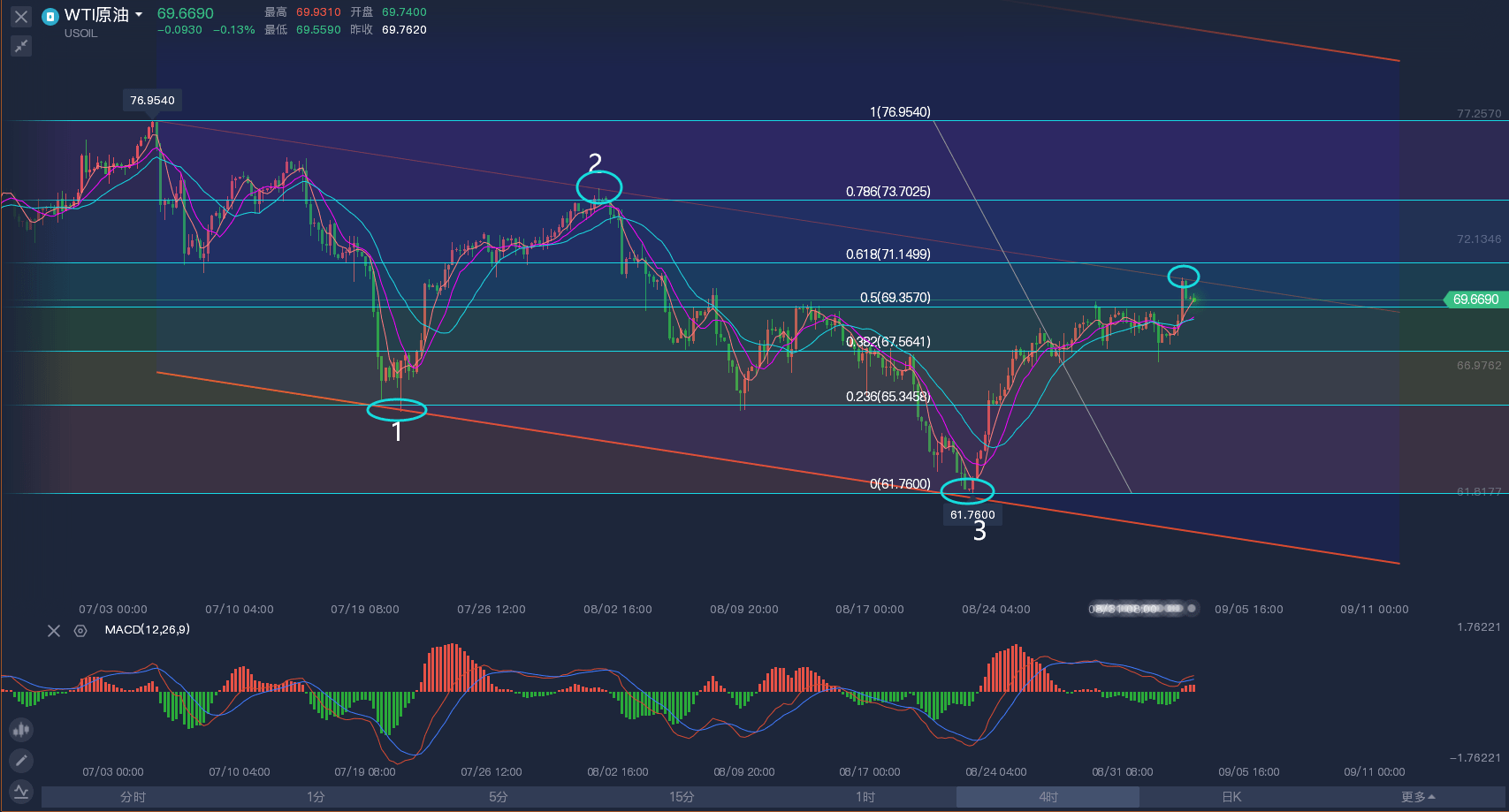Switch to the 1分 timeframe tab
Image resolution: width=1509 pixels, height=812 pixels.
pos(316,797)
